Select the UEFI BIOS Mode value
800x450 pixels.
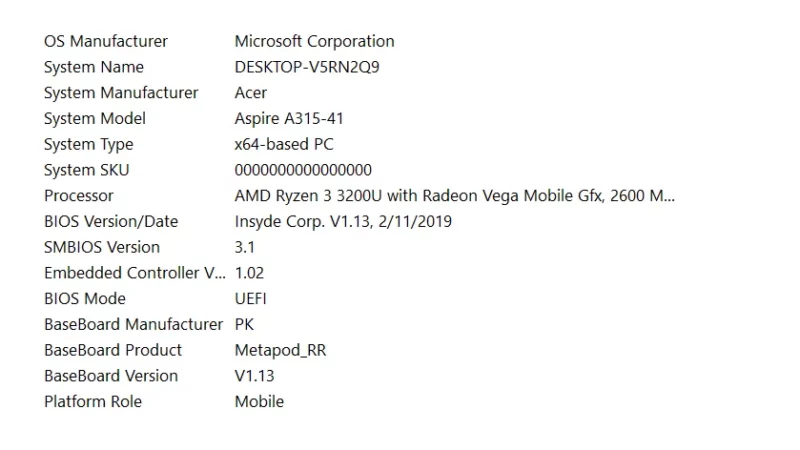coord(251,298)
